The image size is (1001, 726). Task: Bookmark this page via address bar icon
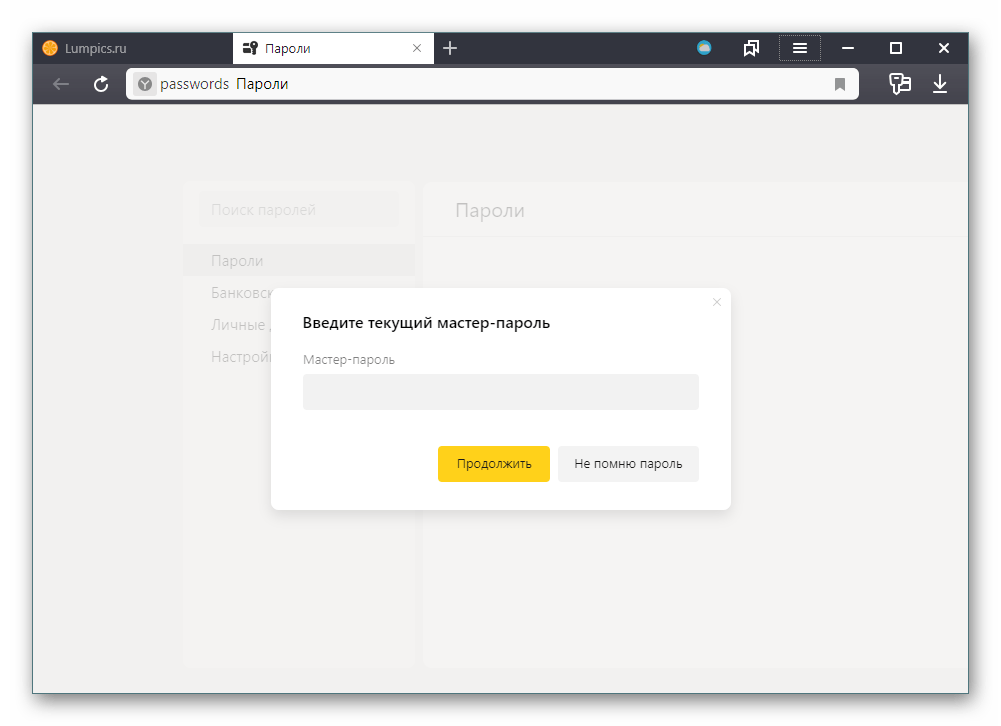[840, 85]
